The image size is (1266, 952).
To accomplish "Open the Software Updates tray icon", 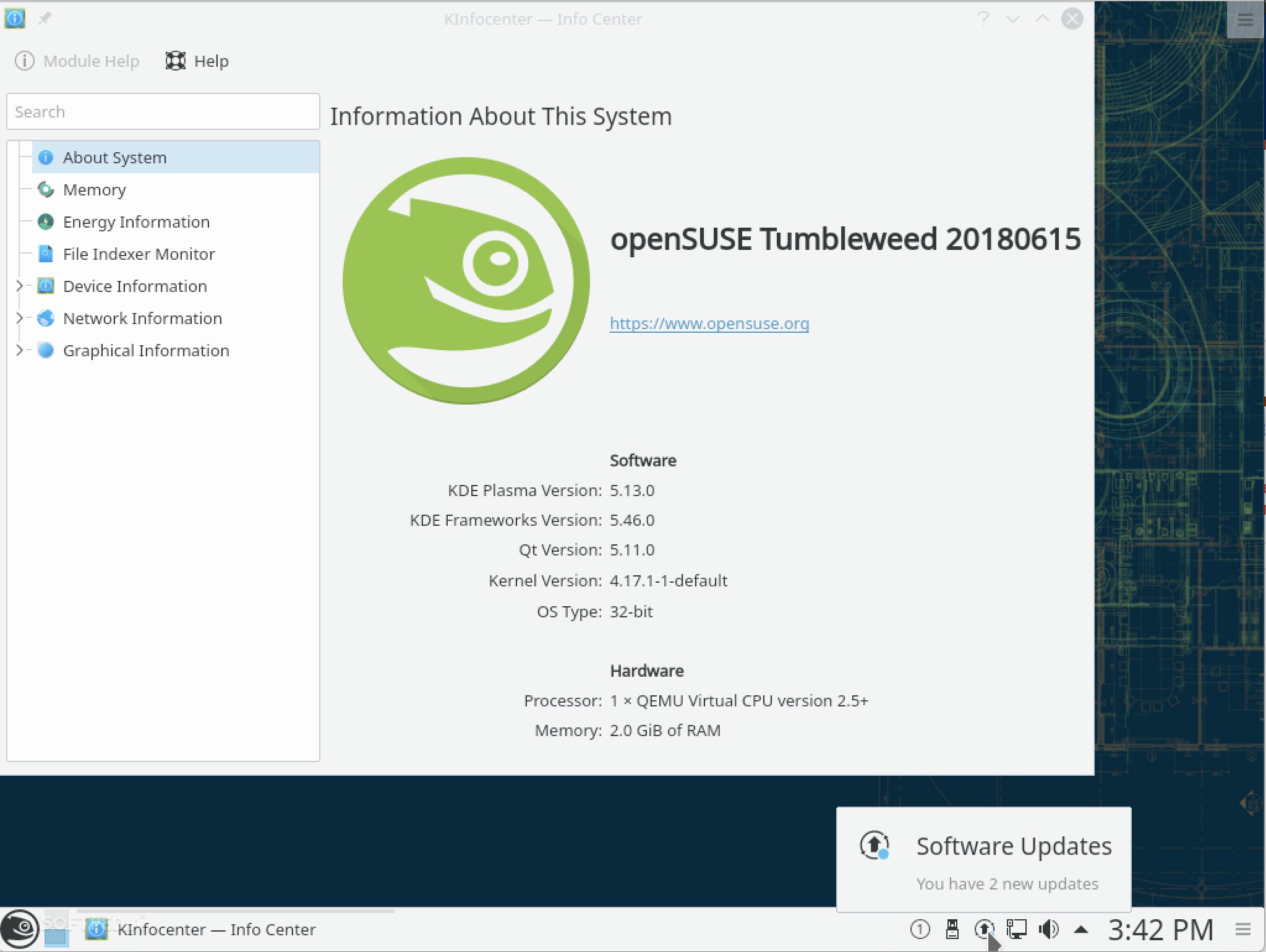I will pyautogui.click(x=984, y=929).
